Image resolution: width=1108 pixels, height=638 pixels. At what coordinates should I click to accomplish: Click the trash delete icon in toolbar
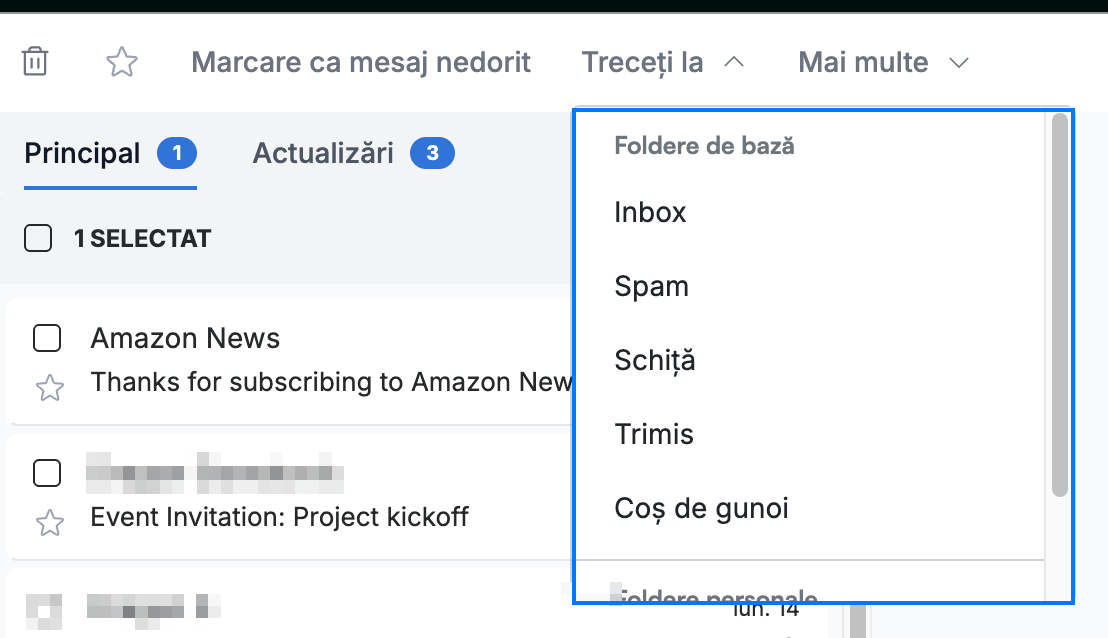coord(35,61)
